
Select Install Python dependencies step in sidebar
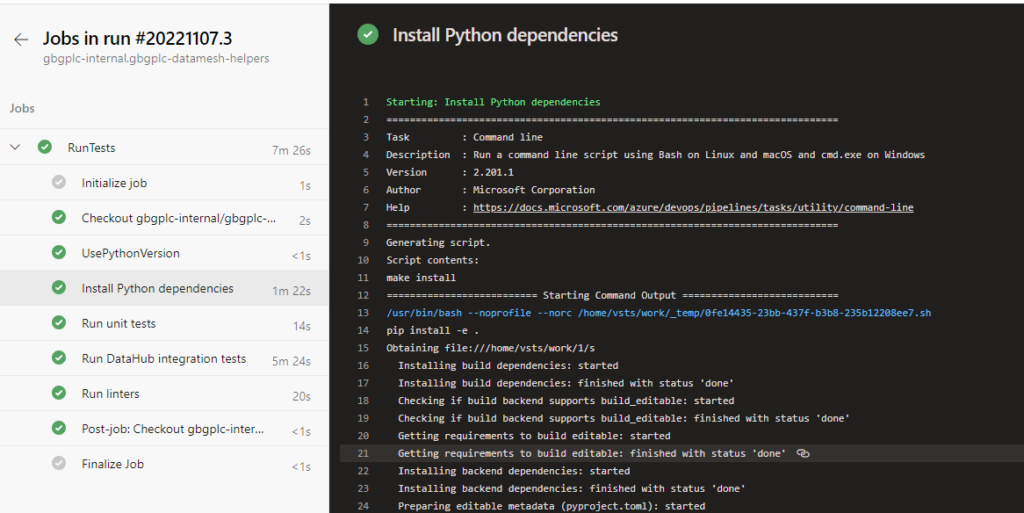coord(165,288)
